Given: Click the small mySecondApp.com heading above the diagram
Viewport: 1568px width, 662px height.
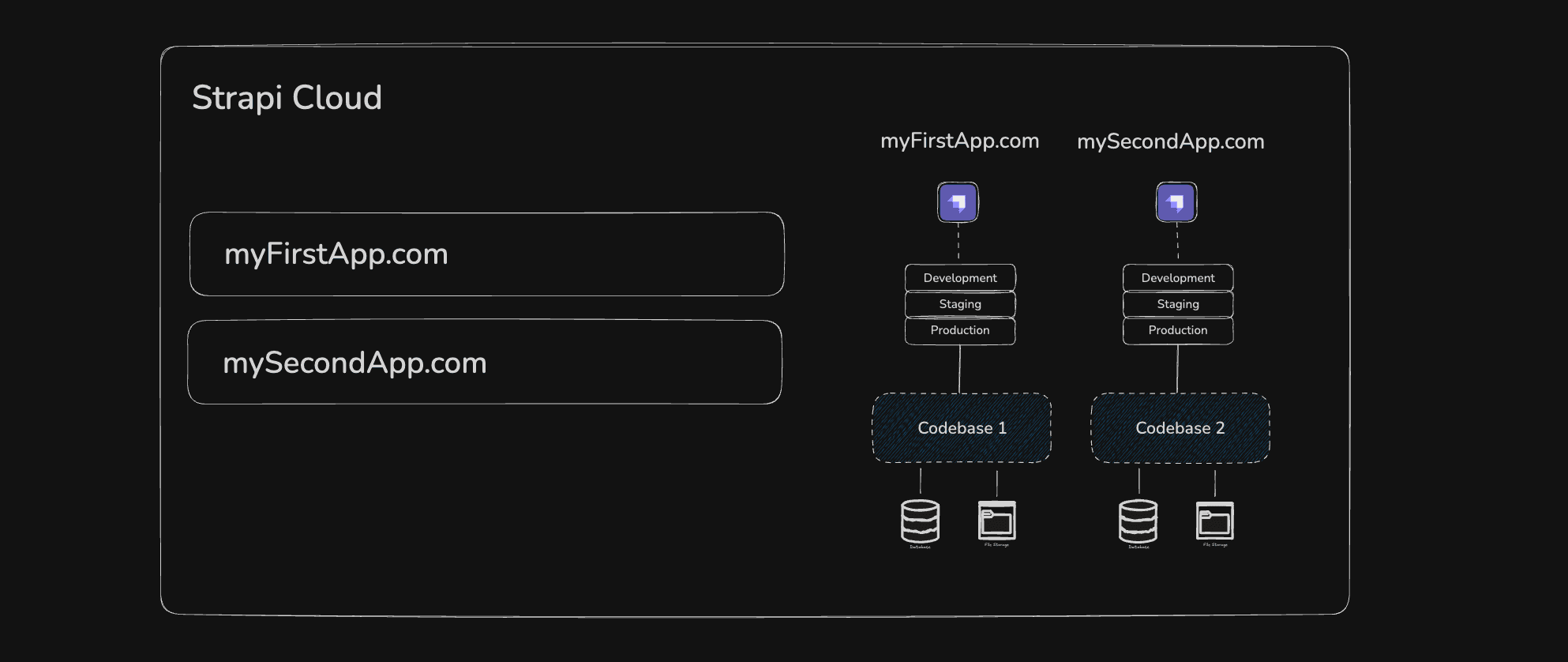Looking at the screenshot, I should coord(1171,142).
